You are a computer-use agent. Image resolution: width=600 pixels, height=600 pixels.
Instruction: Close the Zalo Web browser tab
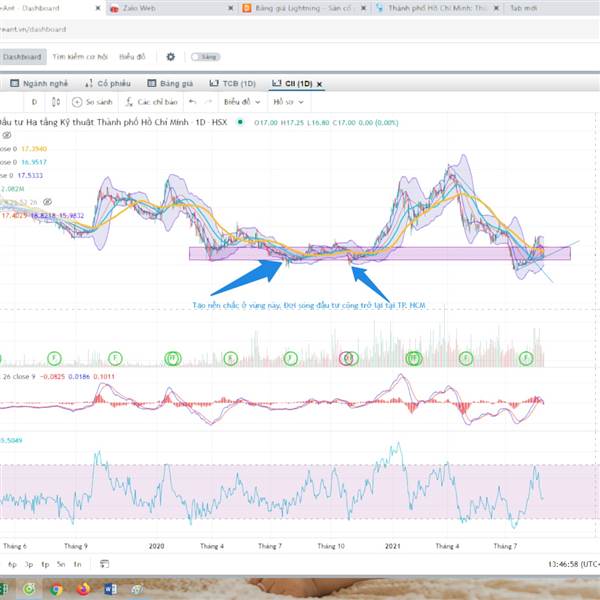[x=231, y=8]
